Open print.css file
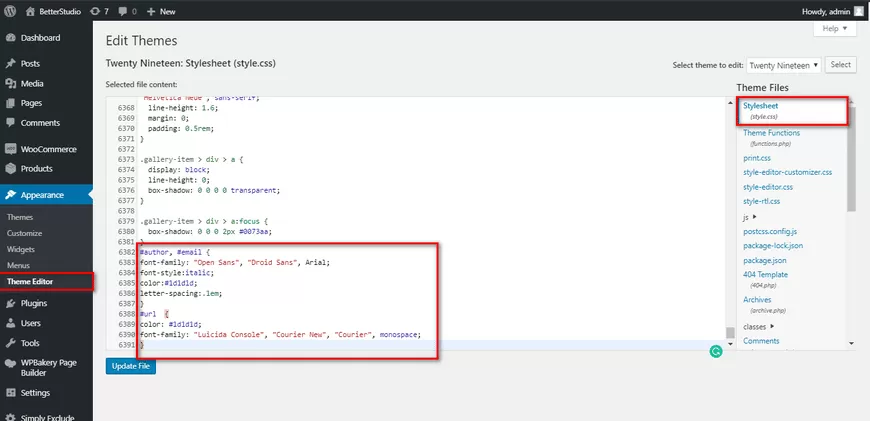 [757, 158]
